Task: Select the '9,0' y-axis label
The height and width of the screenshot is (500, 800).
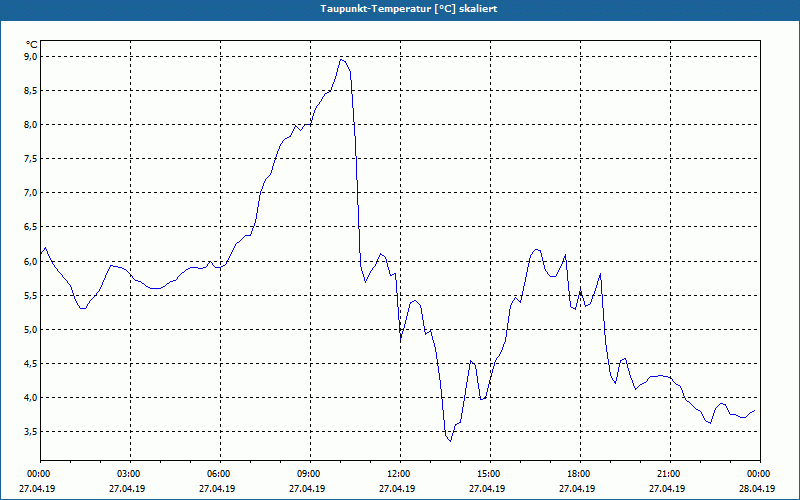Action: coord(31,57)
